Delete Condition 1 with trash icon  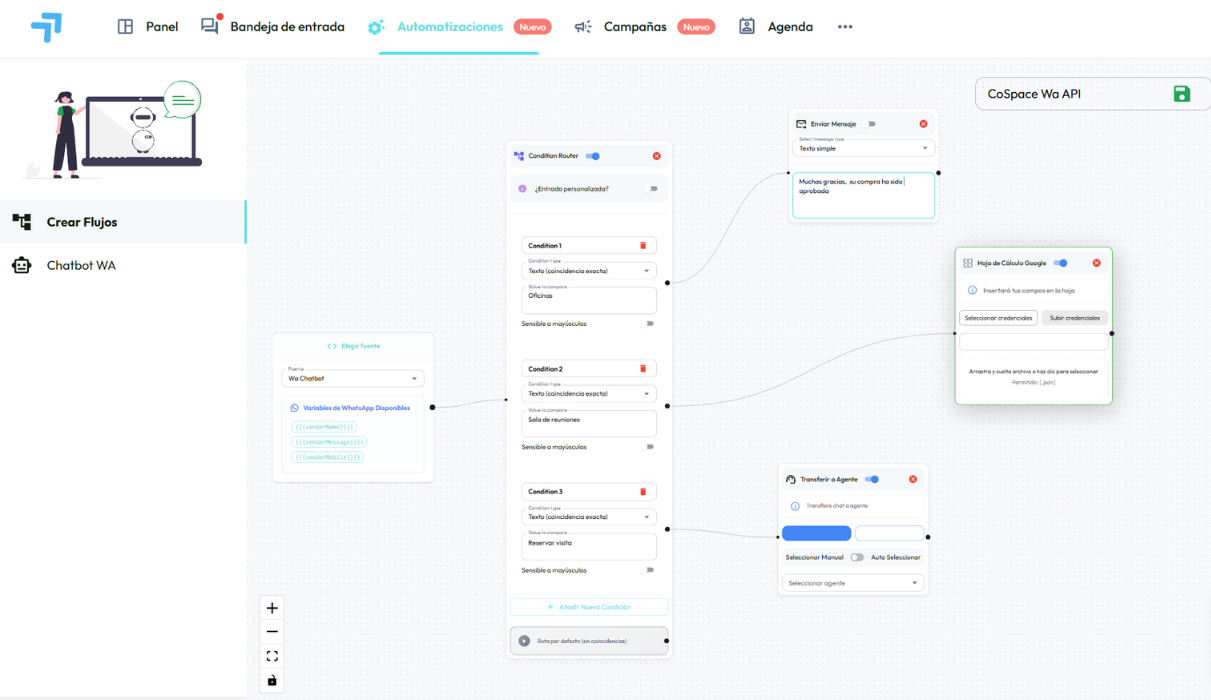click(642, 245)
